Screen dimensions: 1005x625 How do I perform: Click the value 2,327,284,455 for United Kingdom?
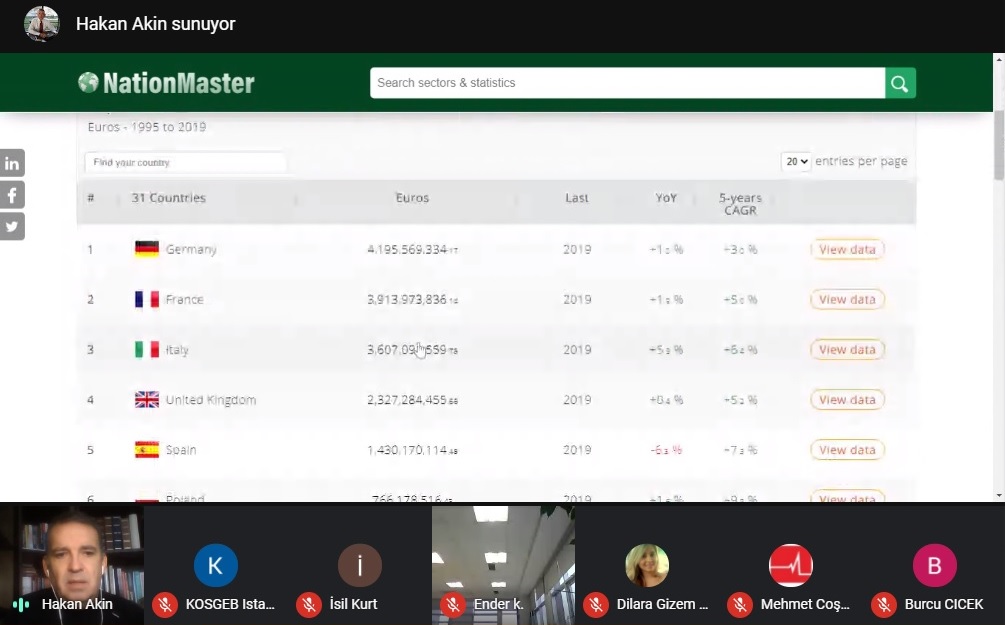pos(412,400)
